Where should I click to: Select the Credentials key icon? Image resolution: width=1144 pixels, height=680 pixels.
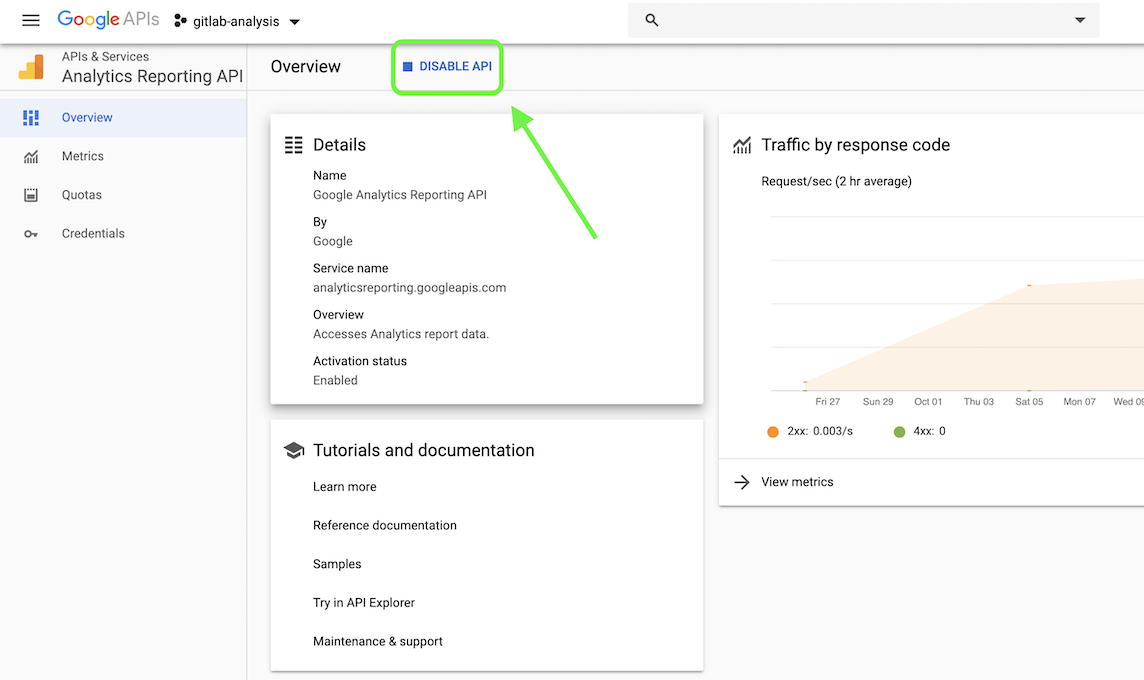tap(31, 233)
